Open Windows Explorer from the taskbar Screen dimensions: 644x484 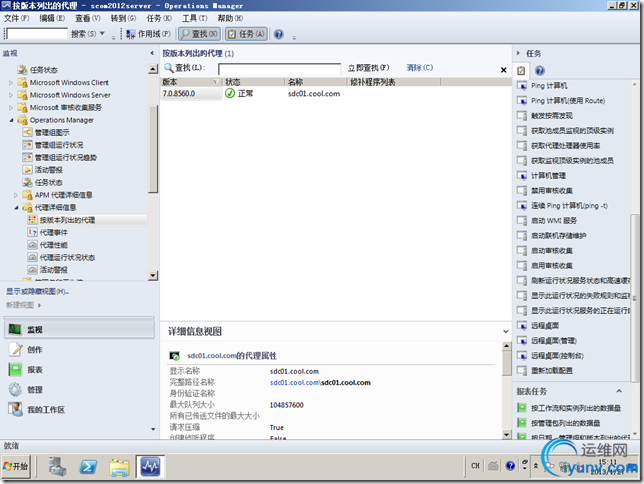coord(119,466)
